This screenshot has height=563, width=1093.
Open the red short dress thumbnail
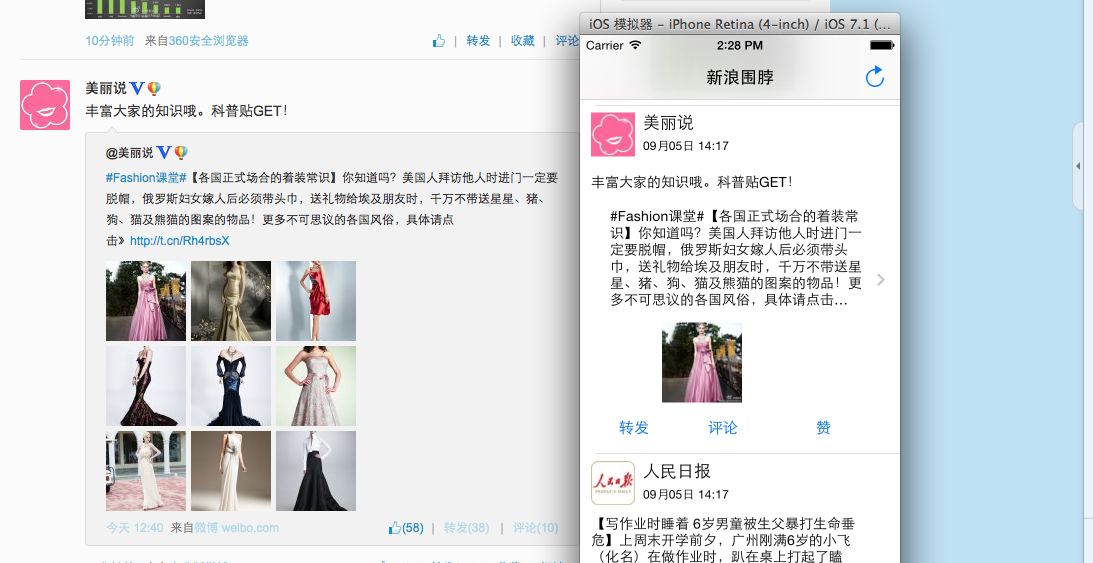coord(316,301)
